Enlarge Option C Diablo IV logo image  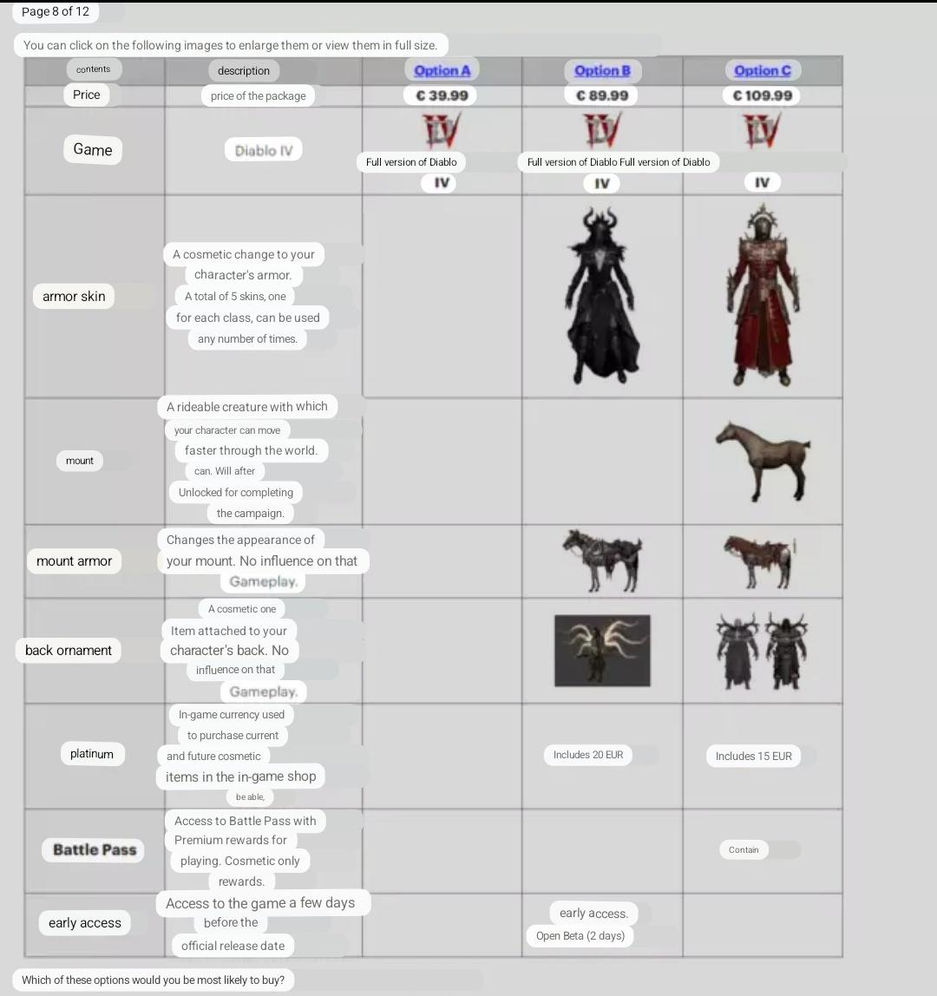tap(762, 130)
